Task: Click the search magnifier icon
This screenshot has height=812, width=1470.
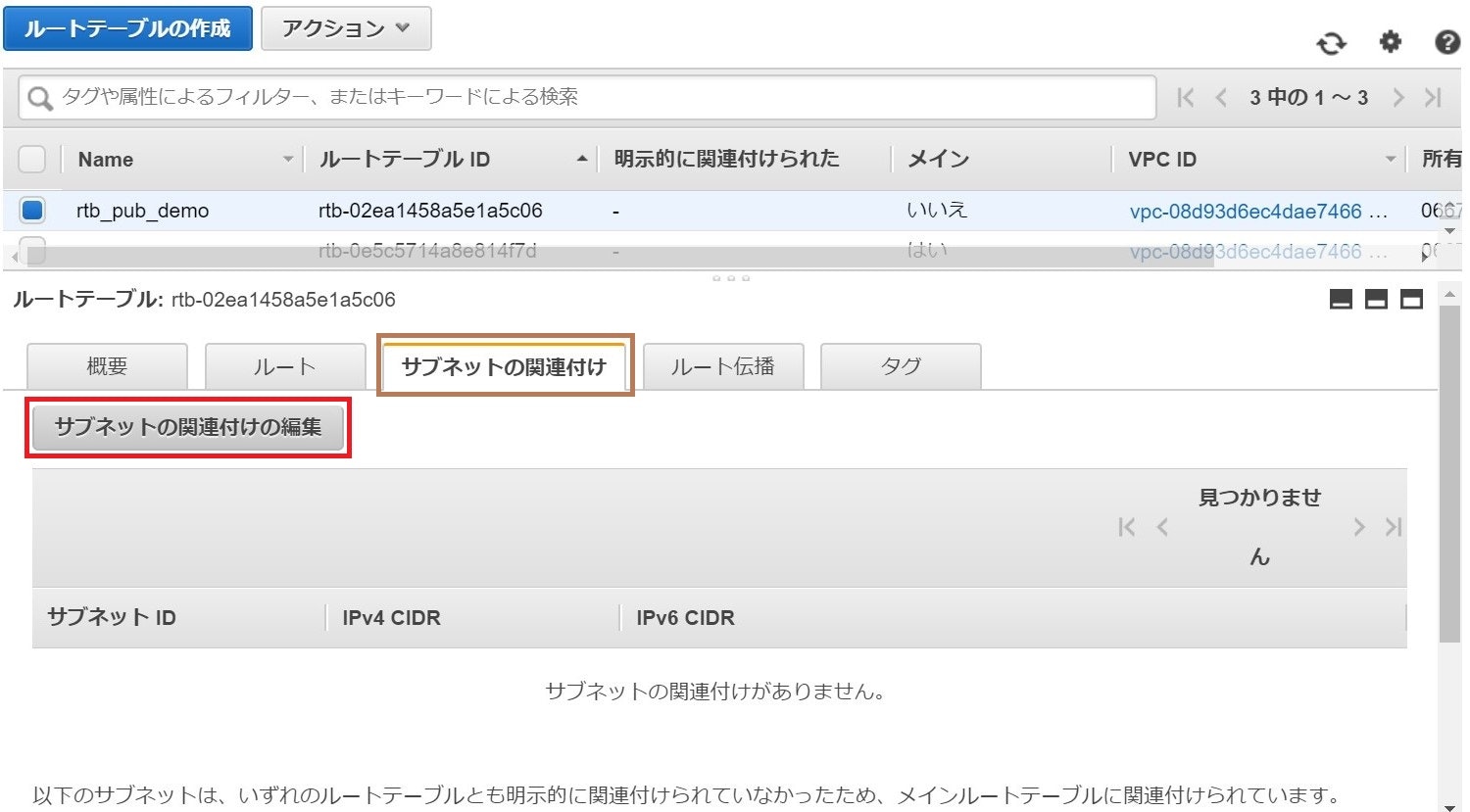Action: 39,98
